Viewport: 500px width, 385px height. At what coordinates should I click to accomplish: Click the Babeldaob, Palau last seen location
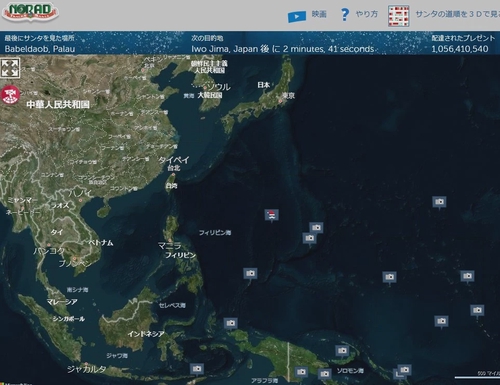pyautogui.click(x=40, y=49)
